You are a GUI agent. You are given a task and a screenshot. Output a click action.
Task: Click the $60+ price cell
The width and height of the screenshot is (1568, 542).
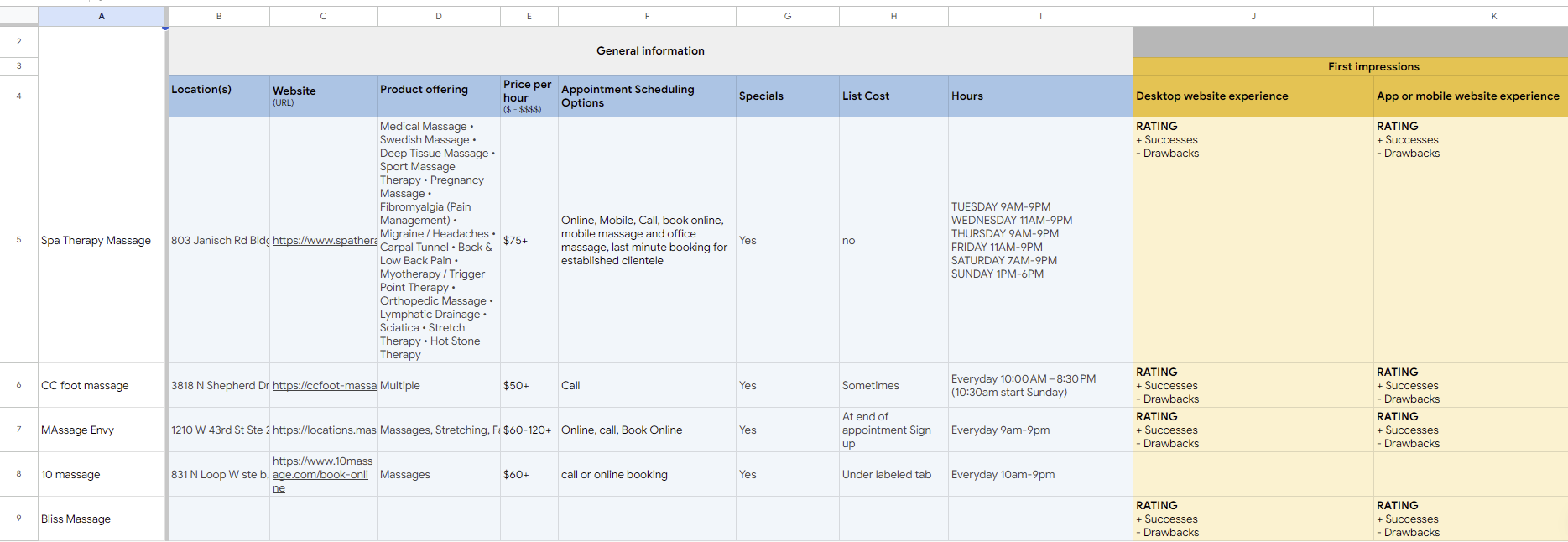(529, 474)
